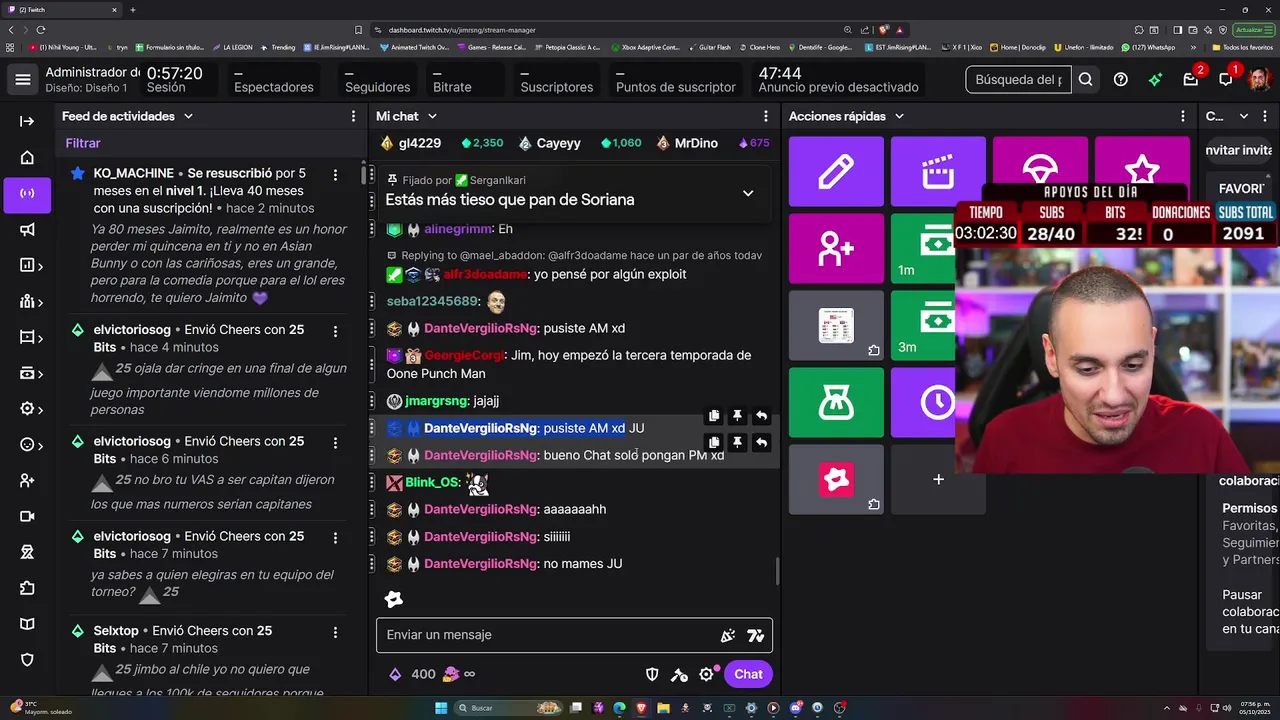
Task: Click GeorgieCorgi username in chat
Action: 464,355
